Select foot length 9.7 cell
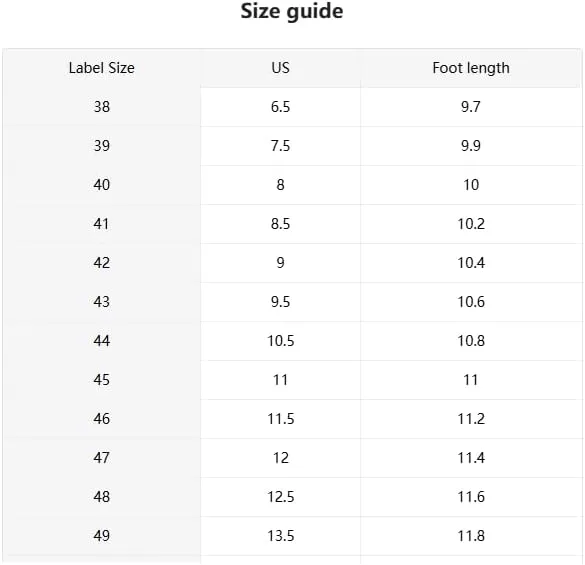This screenshot has height=565, width=585. pos(471,107)
